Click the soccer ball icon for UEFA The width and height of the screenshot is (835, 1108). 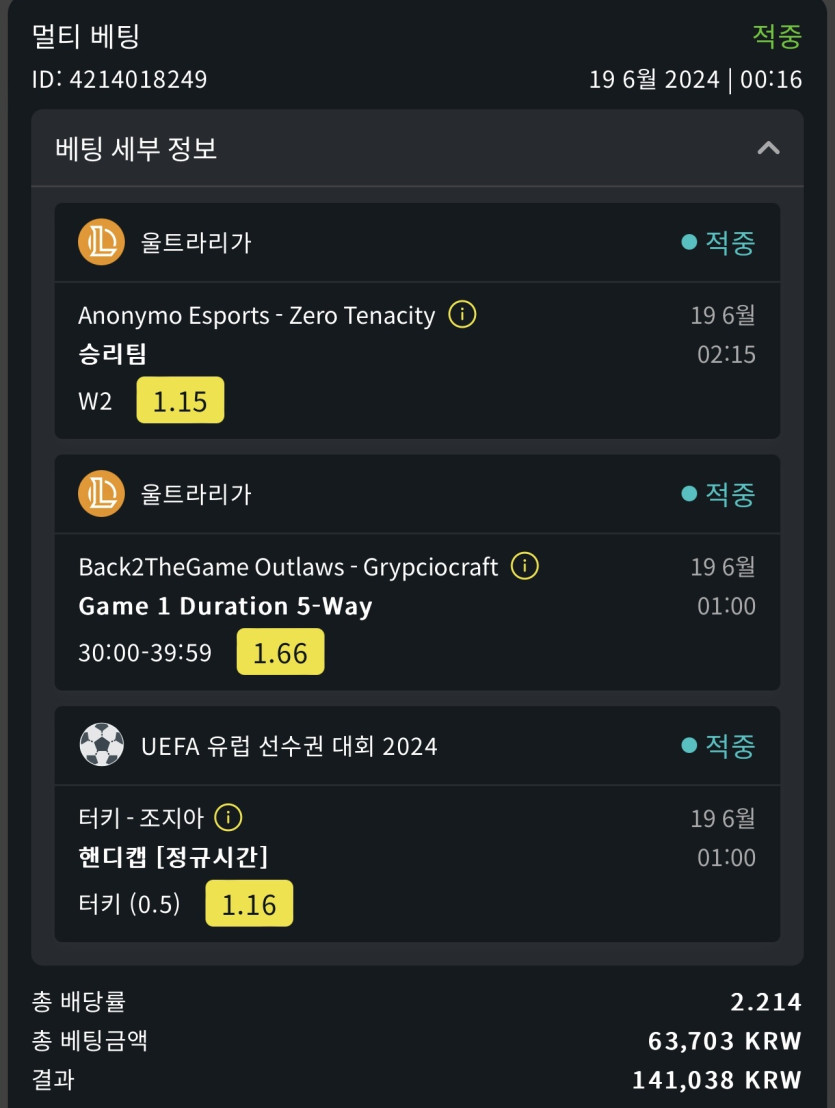[x=101, y=745]
